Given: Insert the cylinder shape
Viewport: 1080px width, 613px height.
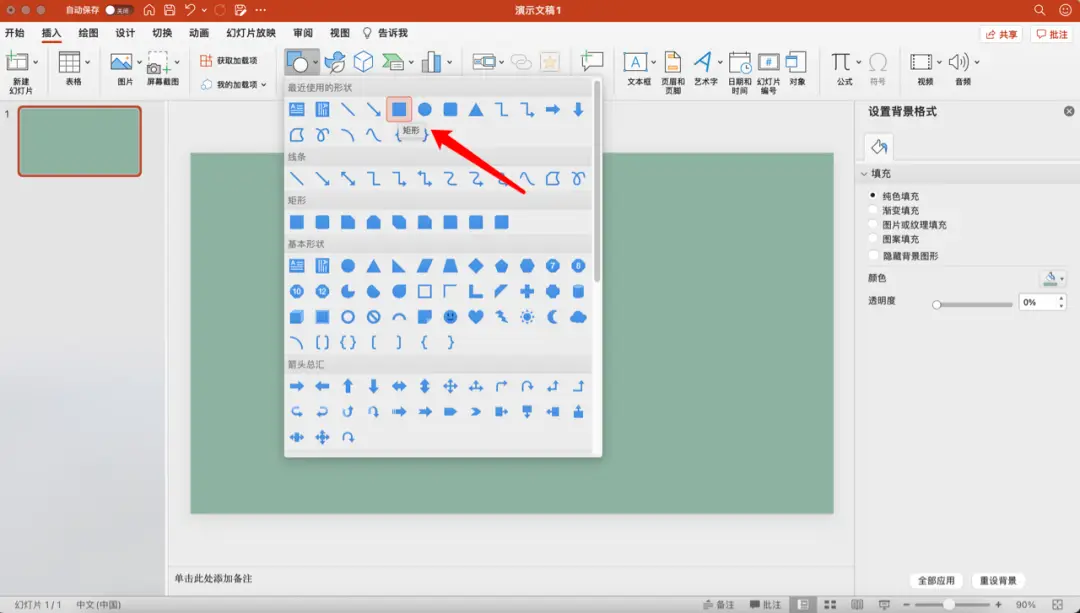Looking at the screenshot, I should click(x=579, y=291).
